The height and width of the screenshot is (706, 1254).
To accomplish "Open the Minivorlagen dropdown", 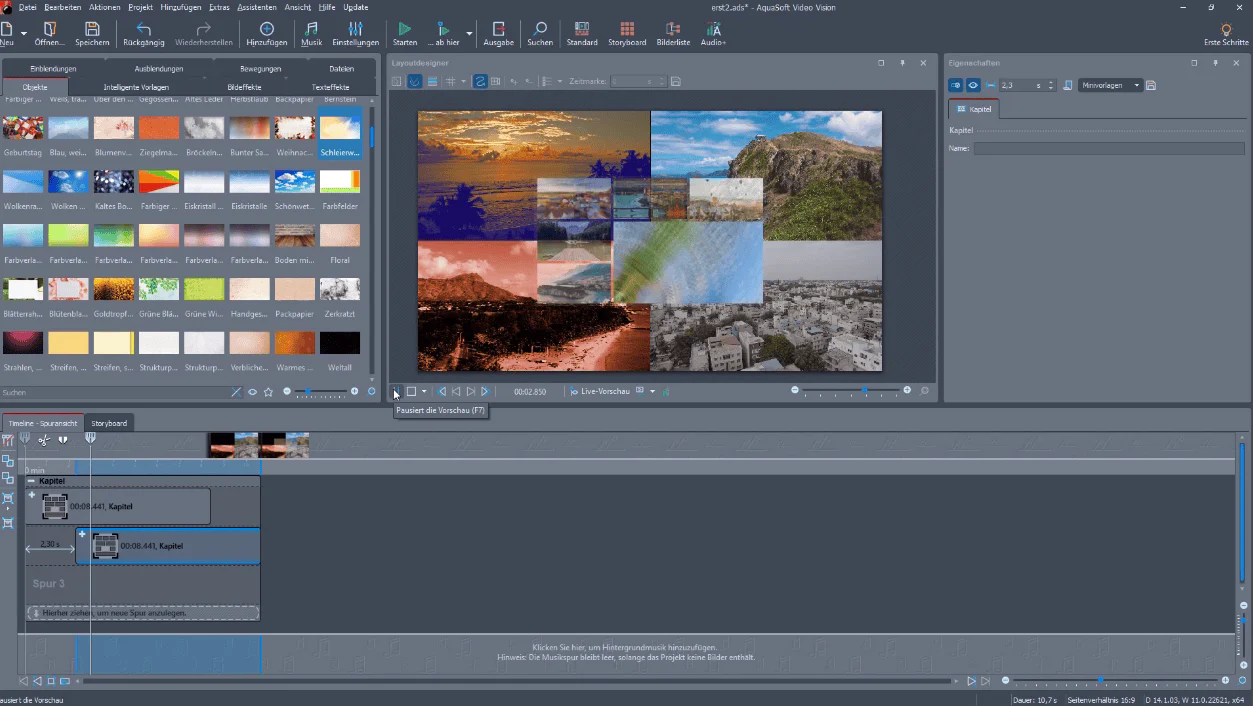I will (1111, 85).
